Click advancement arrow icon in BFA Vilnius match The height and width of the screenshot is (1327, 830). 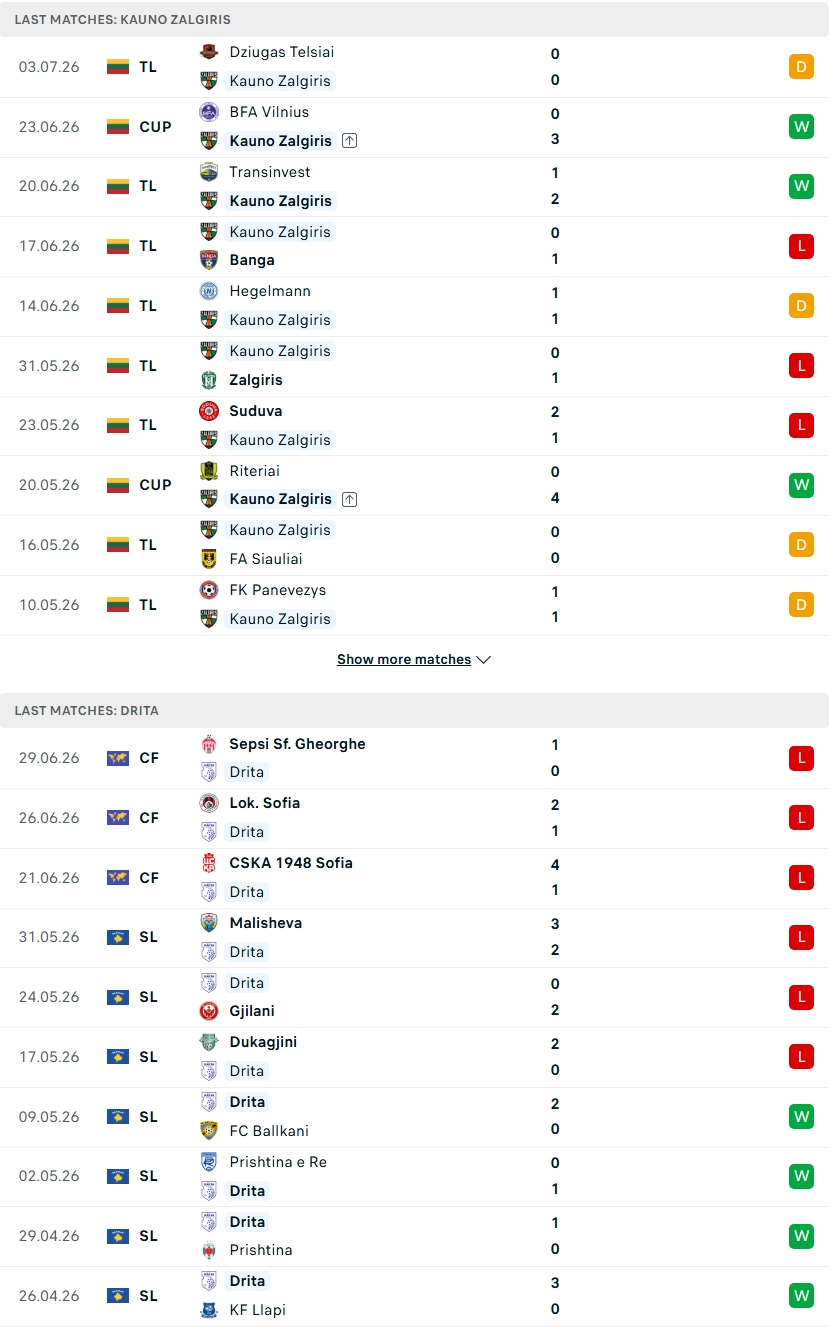click(x=349, y=141)
